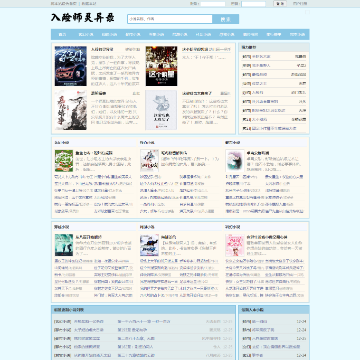Open the pastel cover with a long-haired figure

(235, 161)
